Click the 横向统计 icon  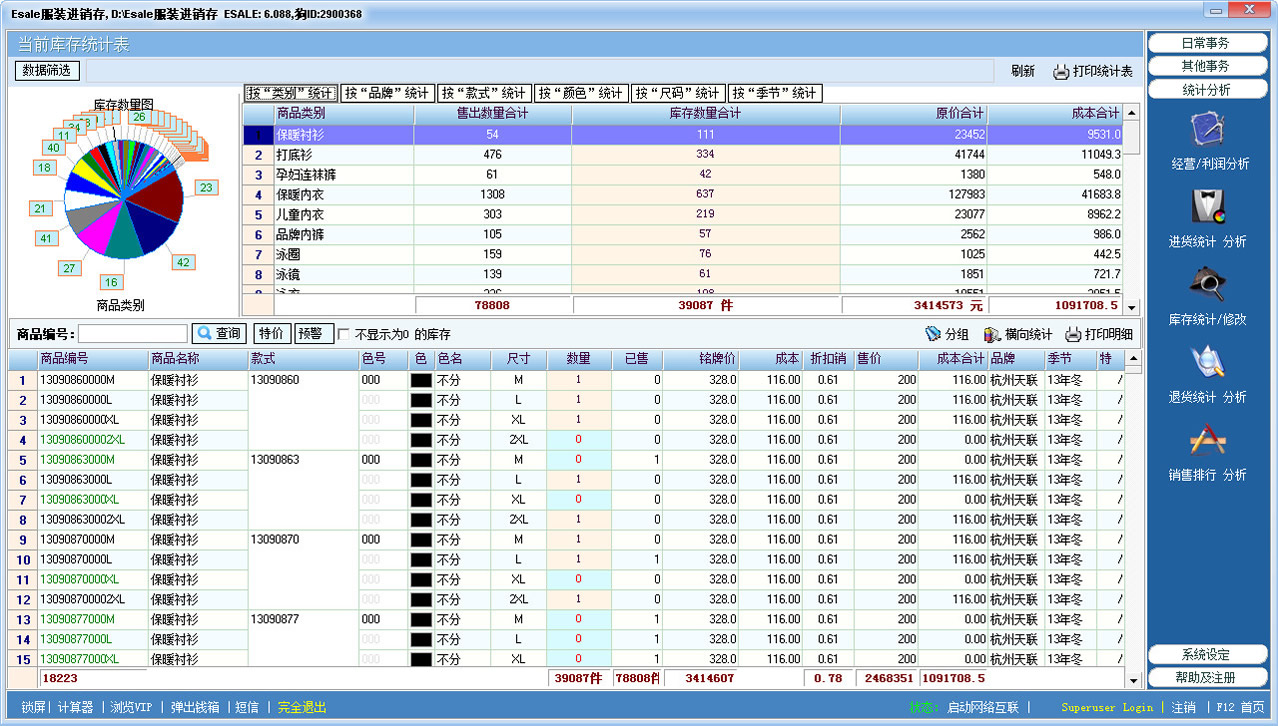point(992,334)
